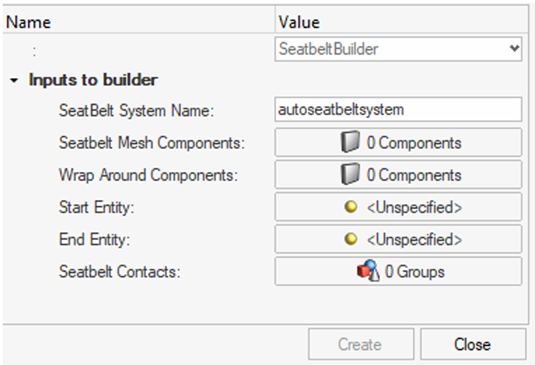
Task: Click the component cube icon for Seatbelt Mesh Components
Action: click(x=350, y=142)
